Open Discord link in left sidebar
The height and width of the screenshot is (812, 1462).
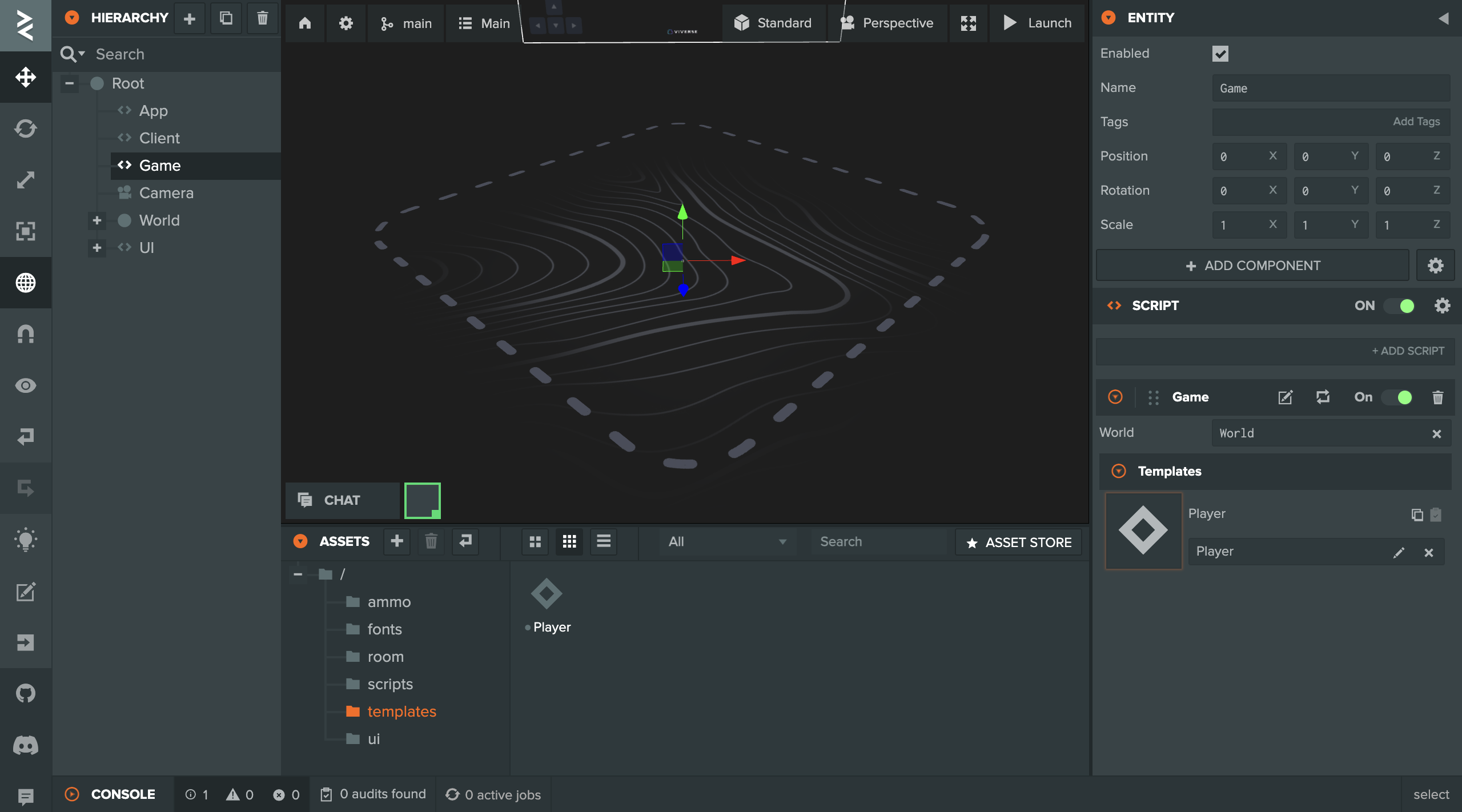(x=26, y=745)
